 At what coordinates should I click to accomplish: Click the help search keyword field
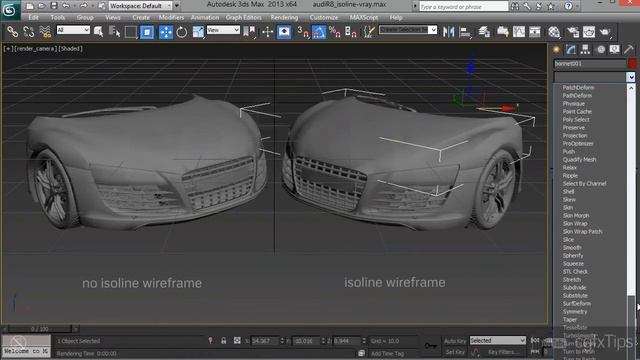point(464,7)
